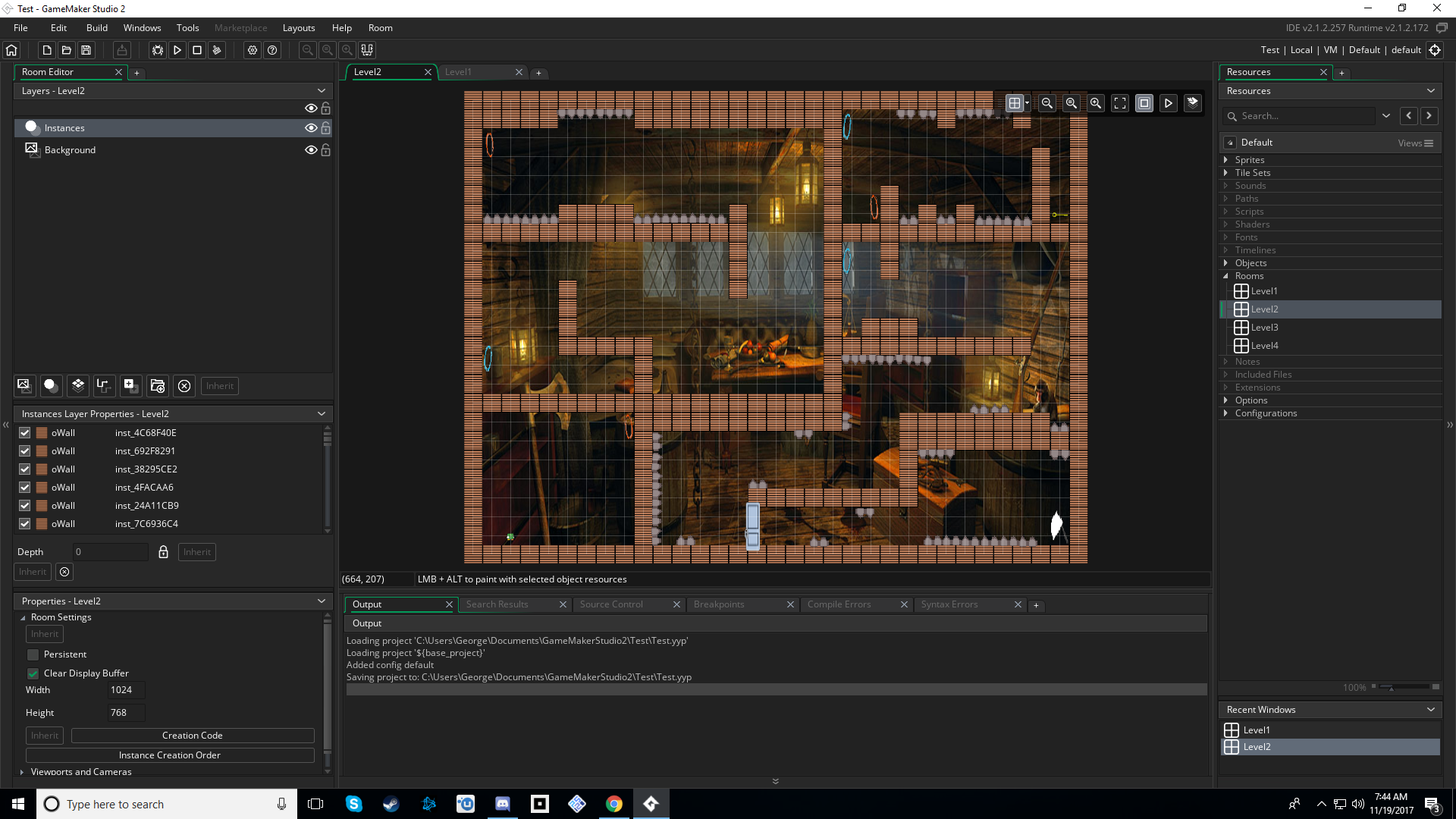Center and fit room in view
Image resolution: width=1456 pixels, height=819 pixels.
(1119, 103)
